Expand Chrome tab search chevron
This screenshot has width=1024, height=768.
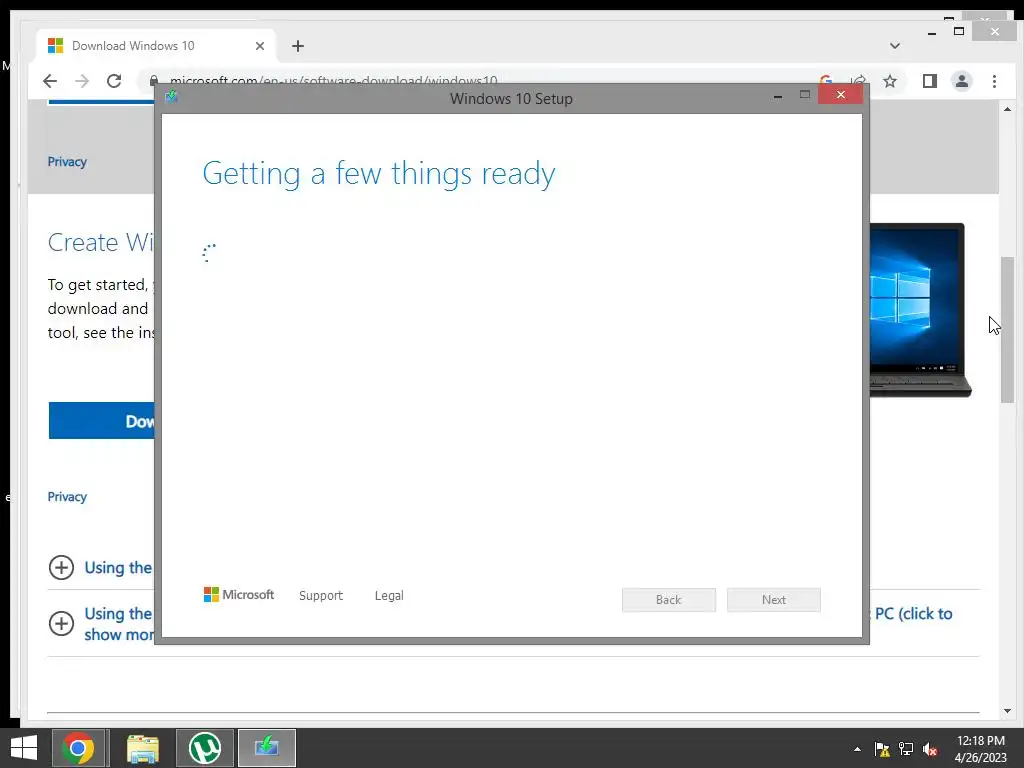[x=895, y=46]
